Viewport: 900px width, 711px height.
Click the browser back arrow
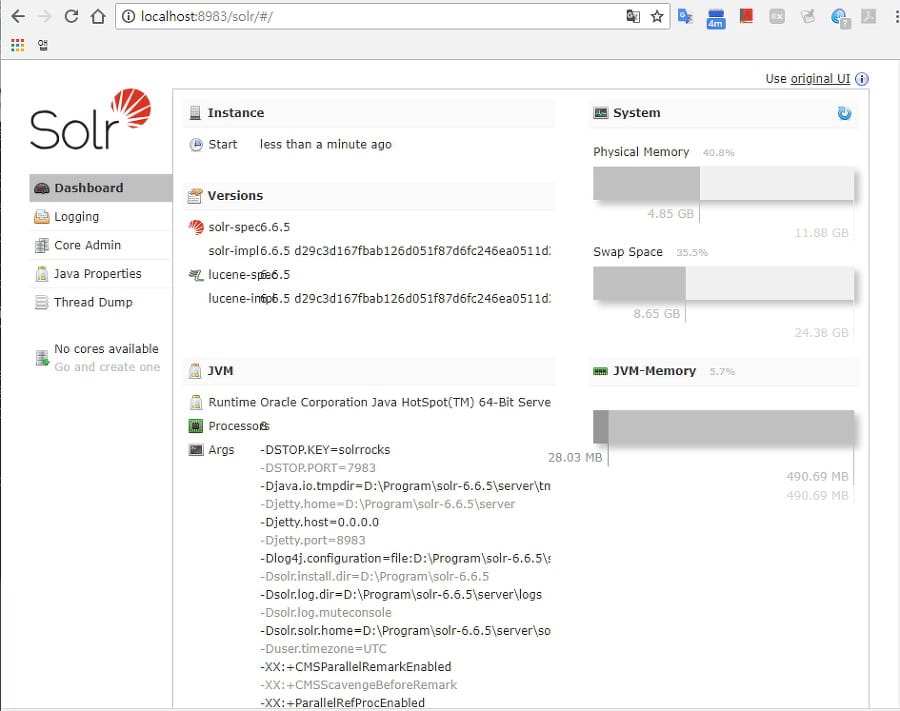pos(18,16)
